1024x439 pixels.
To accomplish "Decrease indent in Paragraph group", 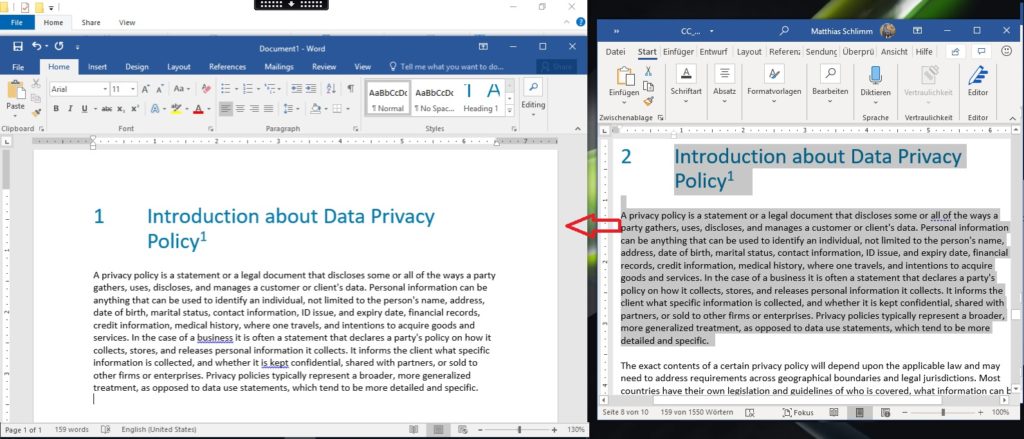I will click(x=296, y=89).
